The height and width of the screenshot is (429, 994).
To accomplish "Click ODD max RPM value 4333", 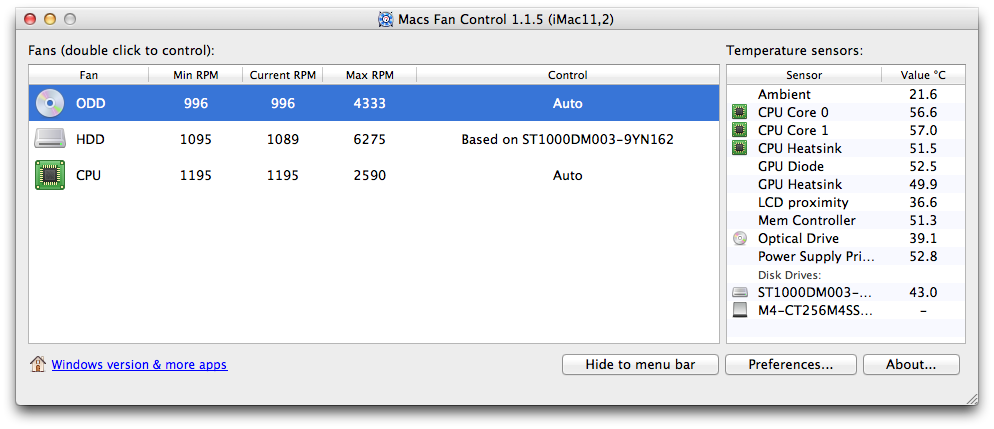I will (370, 103).
